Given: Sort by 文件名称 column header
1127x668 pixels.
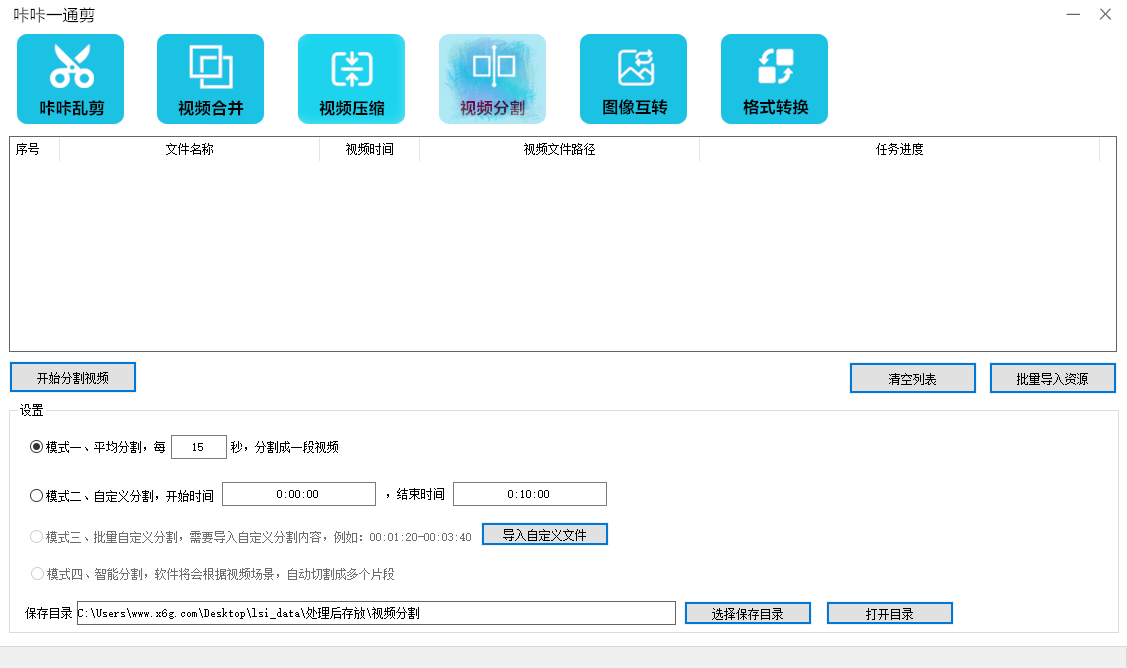Looking at the screenshot, I should coord(189,149).
